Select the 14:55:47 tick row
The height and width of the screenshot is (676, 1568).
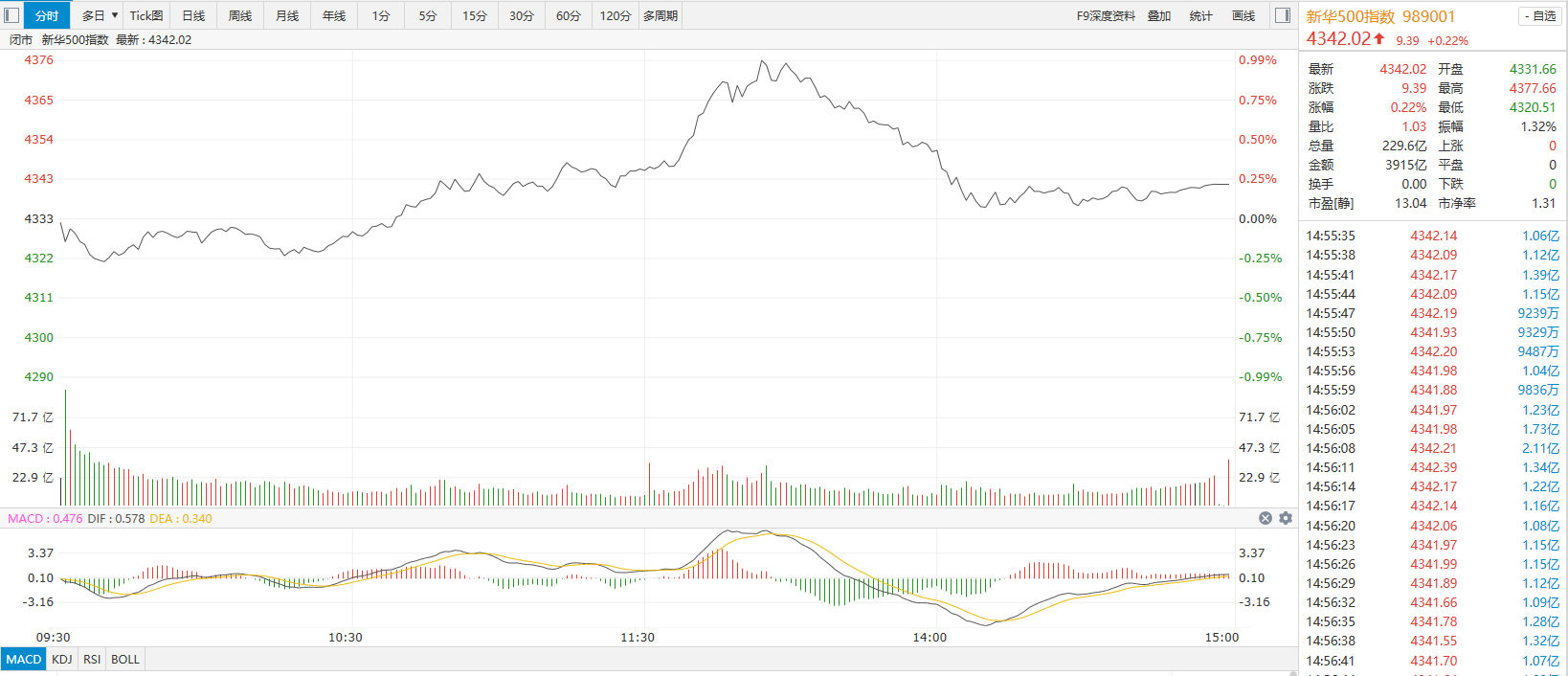pyautogui.click(x=1432, y=313)
